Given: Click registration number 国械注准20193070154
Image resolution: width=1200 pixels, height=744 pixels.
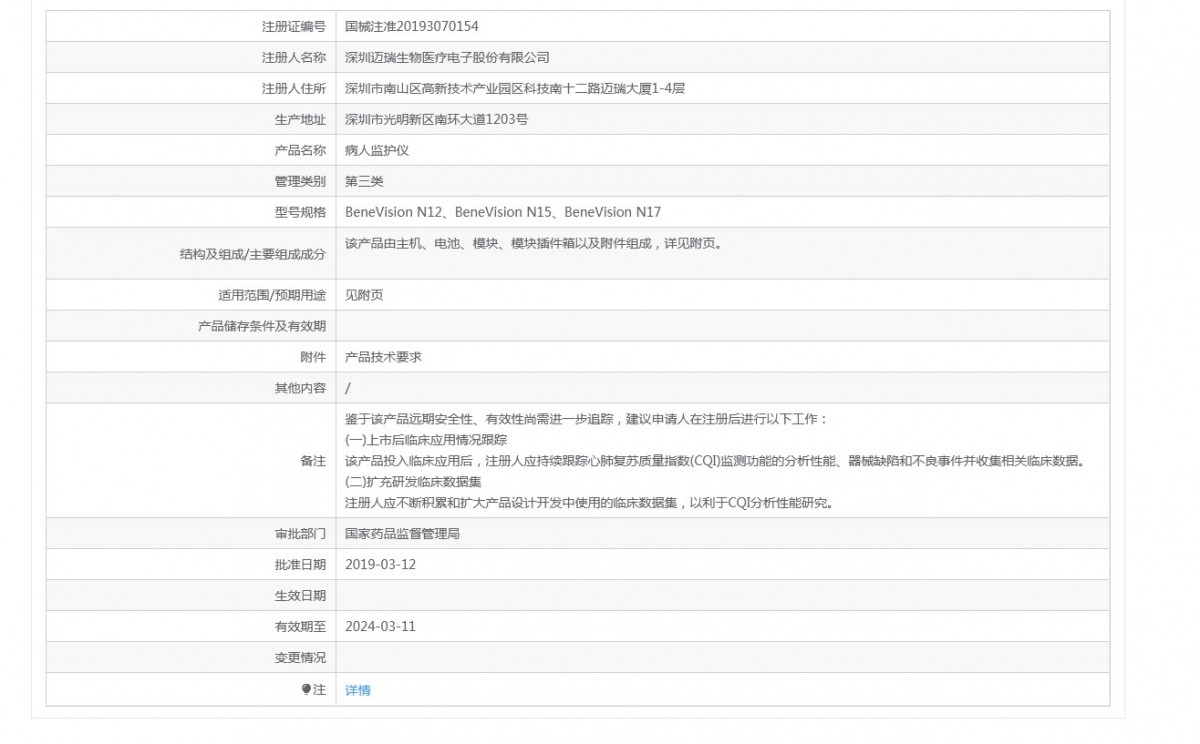Looking at the screenshot, I should (x=404, y=27).
